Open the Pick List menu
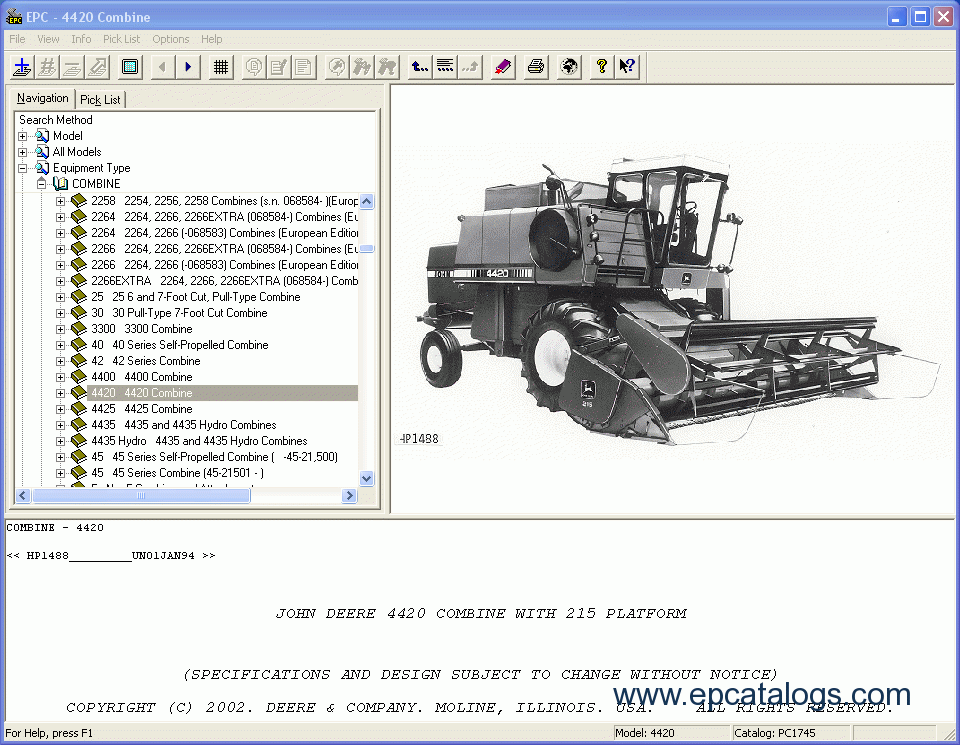The height and width of the screenshot is (745, 960). click(x=121, y=39)
